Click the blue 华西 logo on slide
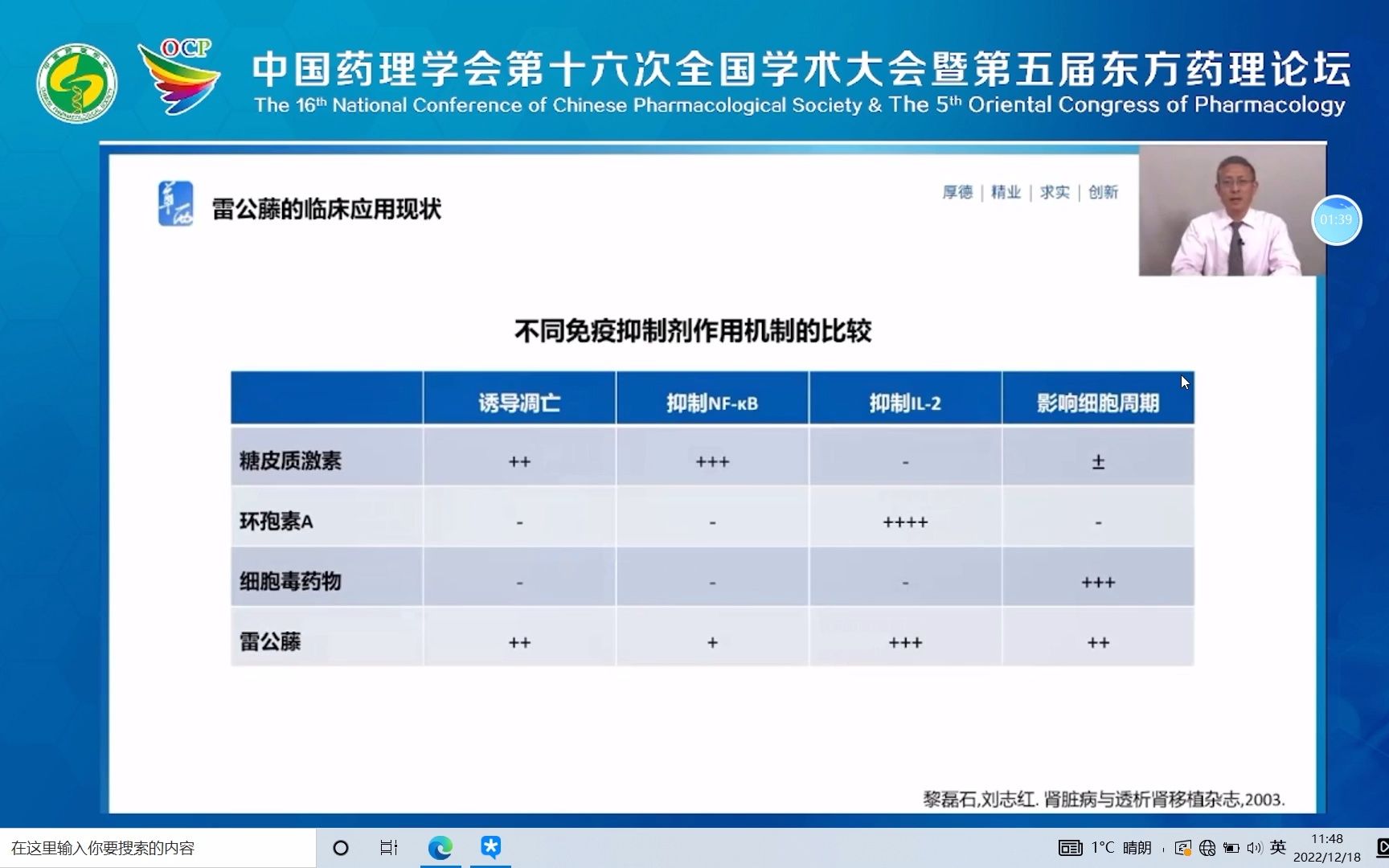Image resolution: width=1389 pixels, height=868 pixels. pos(175,203)
